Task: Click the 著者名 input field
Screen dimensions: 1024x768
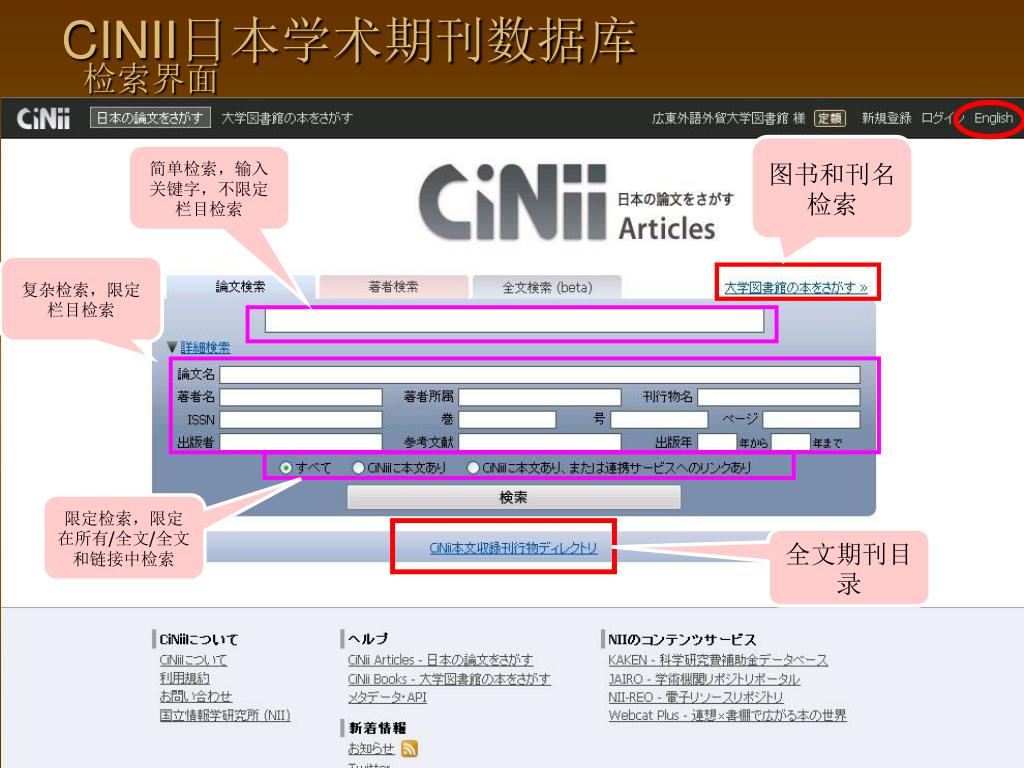Action: point(300,397)
